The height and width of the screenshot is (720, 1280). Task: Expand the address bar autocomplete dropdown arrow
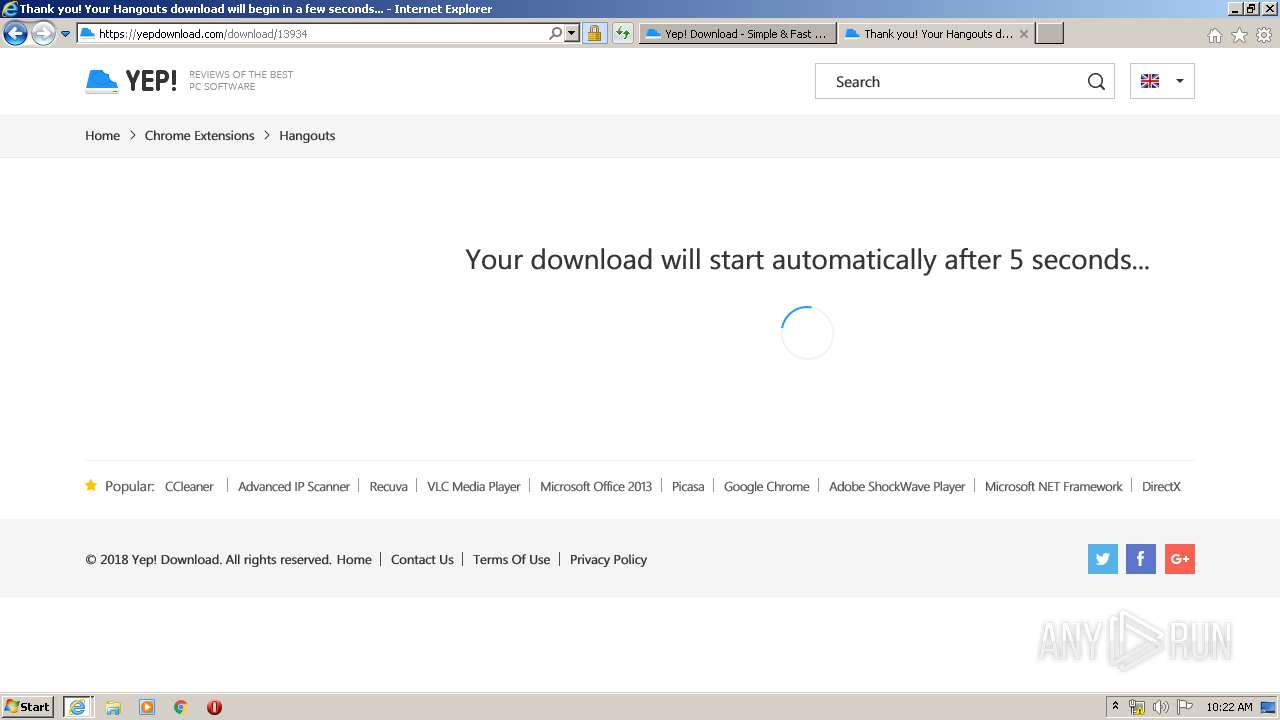point(572,33)
